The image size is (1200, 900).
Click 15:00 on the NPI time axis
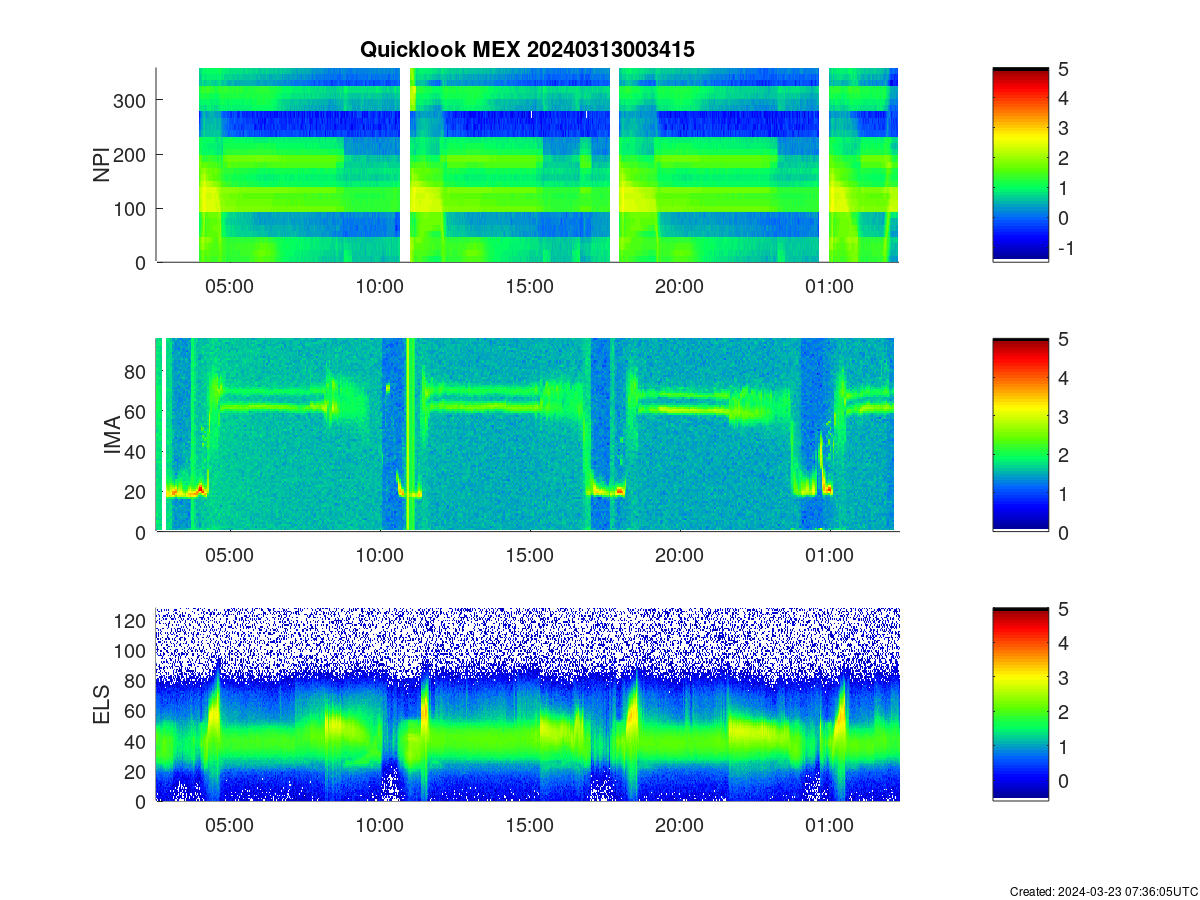tap(529, 286)
